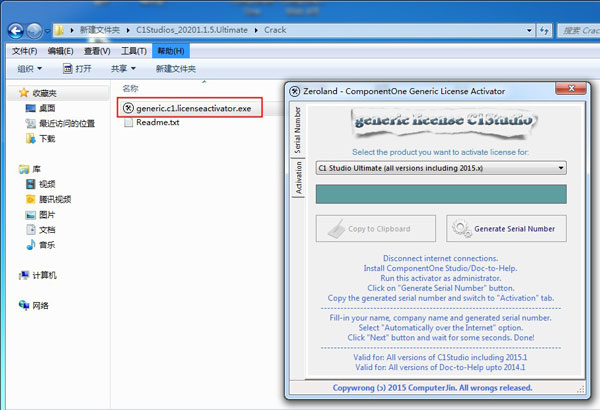The image size is (600, 410).
Task: Click the generic.c1.licenseactivator.exe file icon
Action: coord(128,107)
